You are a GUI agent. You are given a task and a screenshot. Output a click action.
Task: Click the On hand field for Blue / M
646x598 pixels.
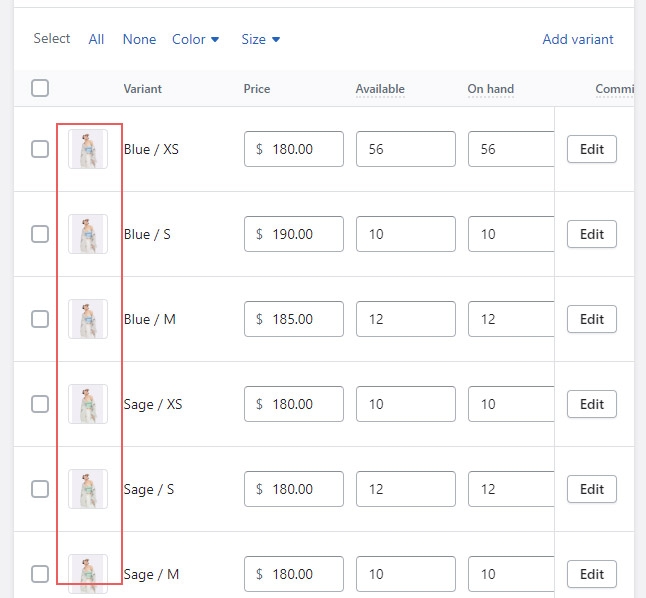pyautogui.click(x=510, y=319)
